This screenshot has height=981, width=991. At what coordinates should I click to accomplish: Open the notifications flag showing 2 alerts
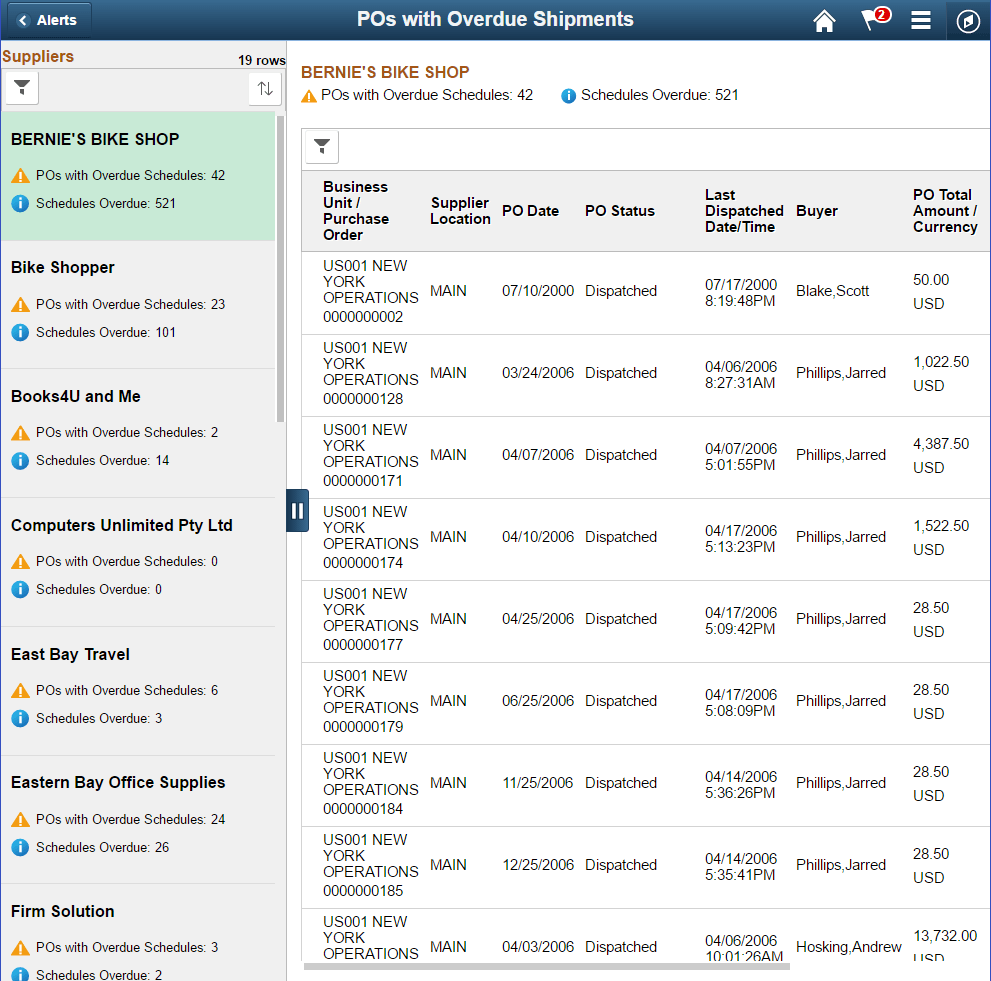[x=872, y=20]
